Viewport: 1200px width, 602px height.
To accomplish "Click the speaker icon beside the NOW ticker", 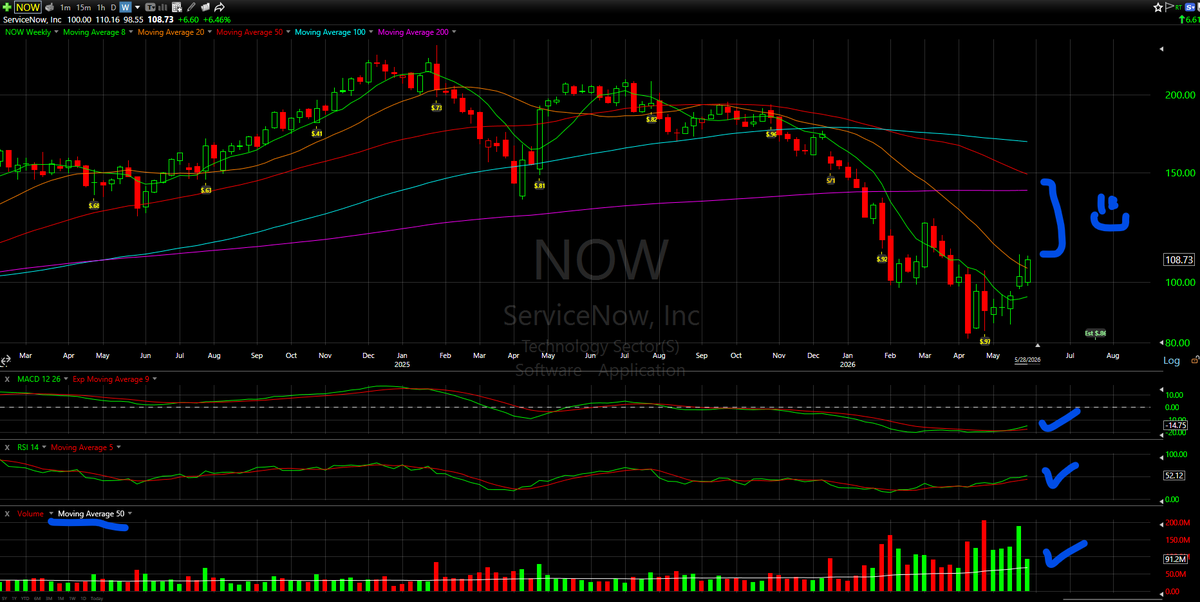I will coord(50,7).
